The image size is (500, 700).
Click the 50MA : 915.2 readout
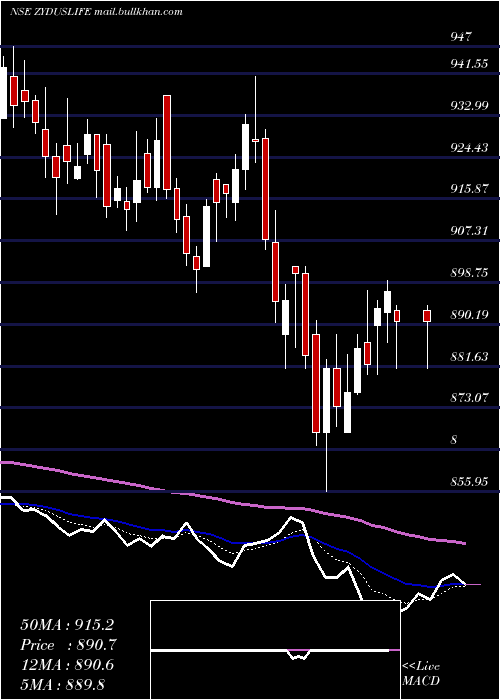(x=68, y=625)
